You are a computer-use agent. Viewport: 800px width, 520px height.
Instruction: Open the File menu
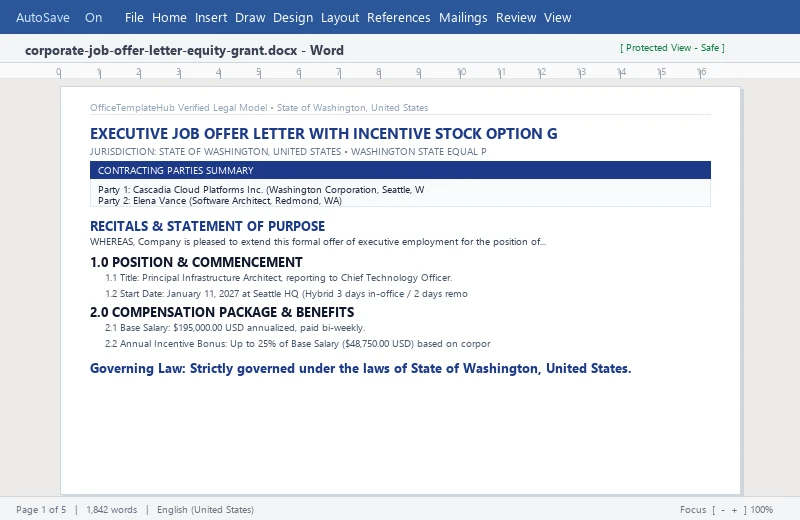pyautogui.click(x=134, y=17)
